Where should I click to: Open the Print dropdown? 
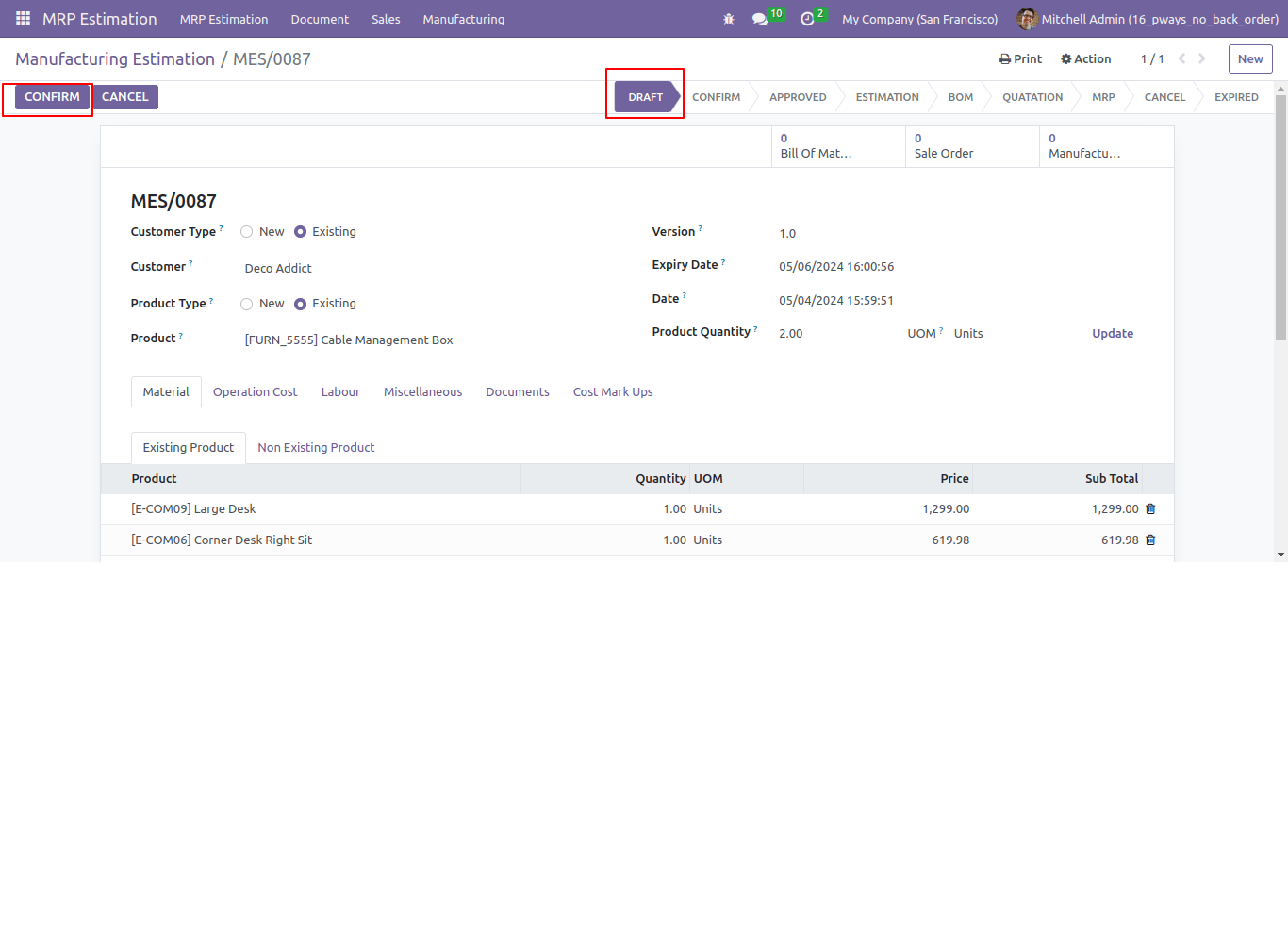[1020, 58]
